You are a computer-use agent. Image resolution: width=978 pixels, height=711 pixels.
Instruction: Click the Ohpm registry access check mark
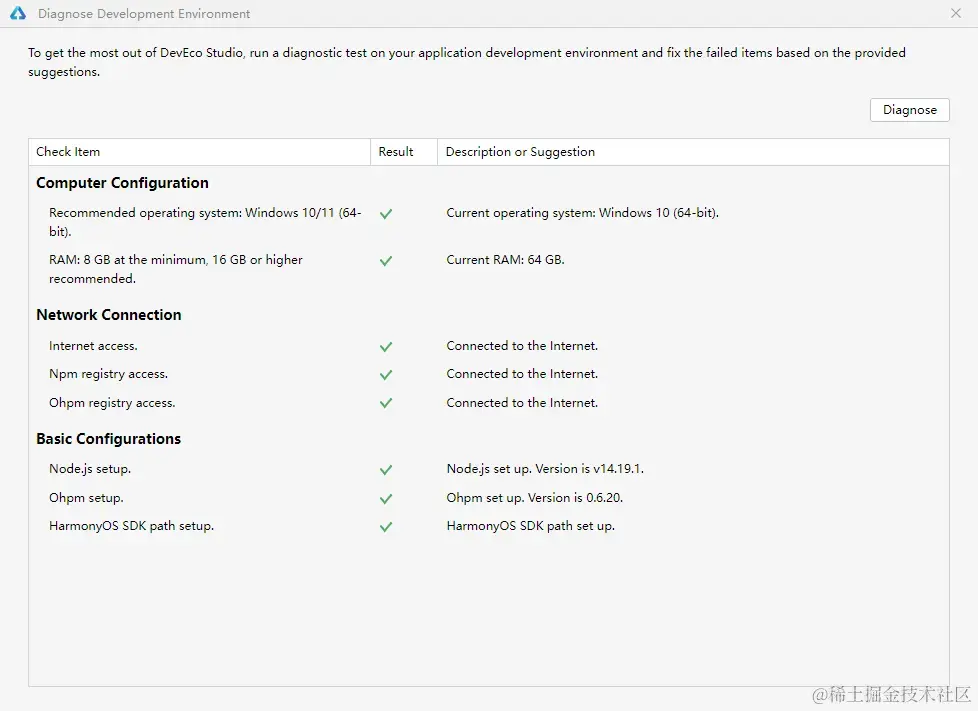(x=386, y=404)
